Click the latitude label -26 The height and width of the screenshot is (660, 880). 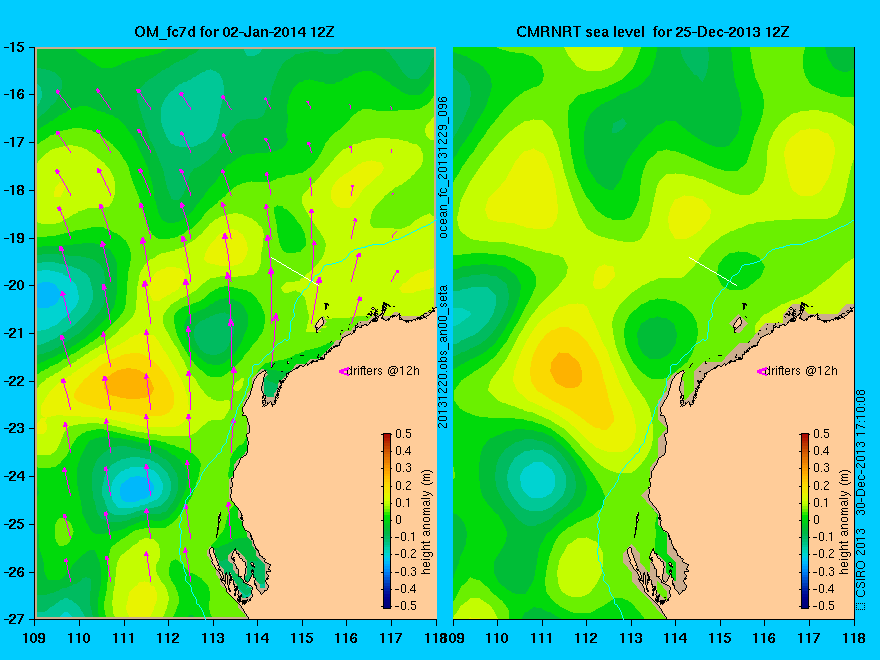click(x=14, y=572)
